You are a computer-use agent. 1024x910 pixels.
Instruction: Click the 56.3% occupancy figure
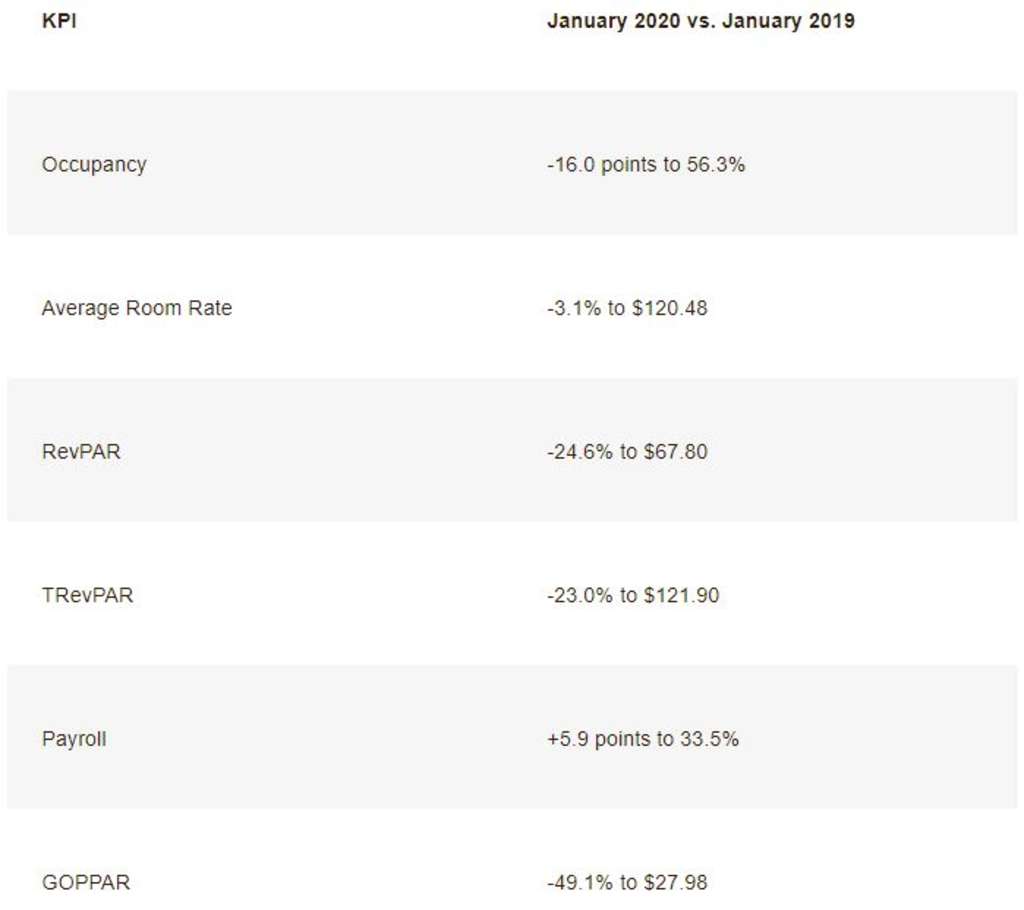pyautogui.click(x=716, y=165)
